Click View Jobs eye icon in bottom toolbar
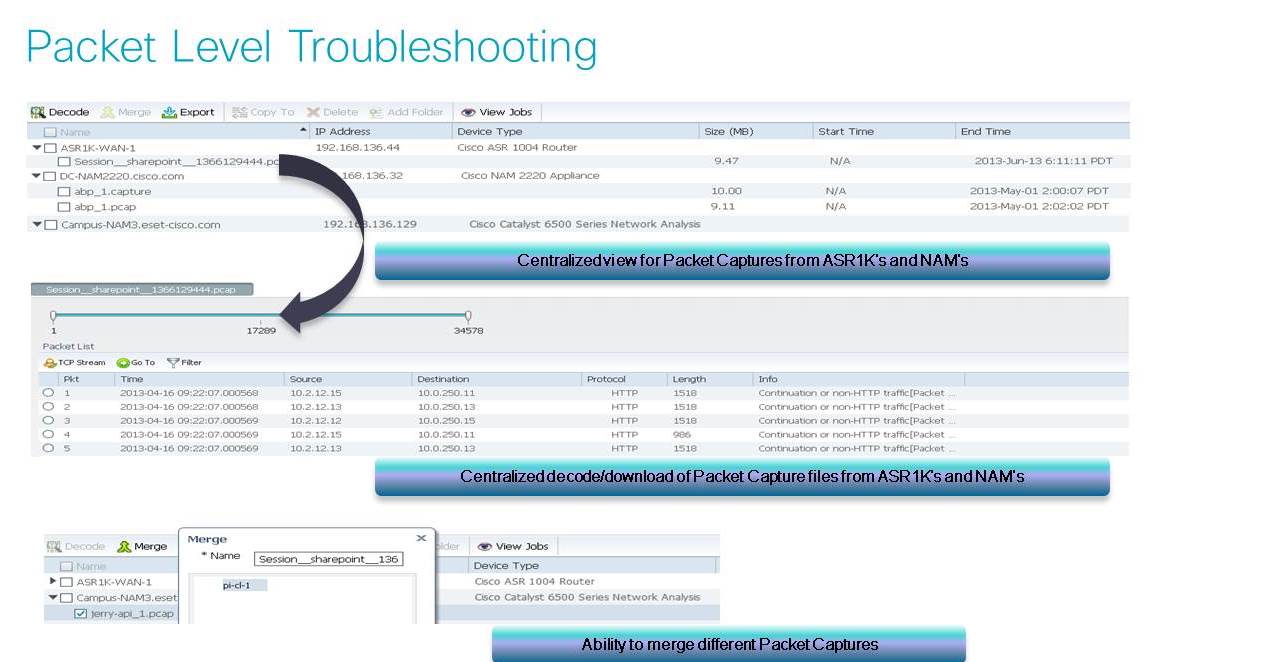The image size is (1264, 662). pos(485,546)
